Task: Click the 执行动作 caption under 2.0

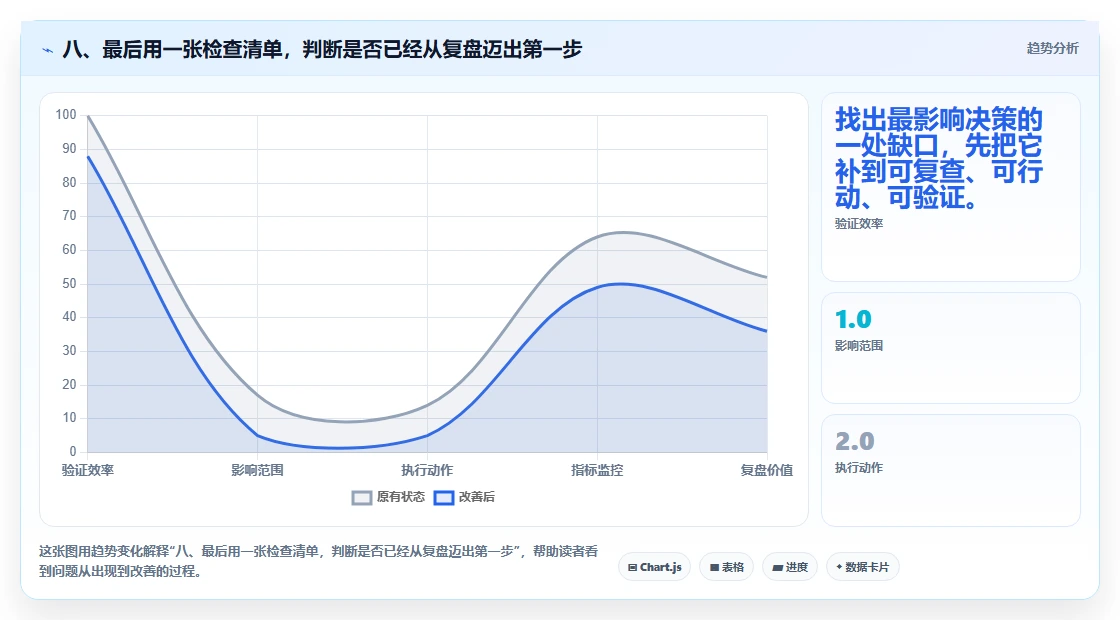Action: click(x=859, y=468)
